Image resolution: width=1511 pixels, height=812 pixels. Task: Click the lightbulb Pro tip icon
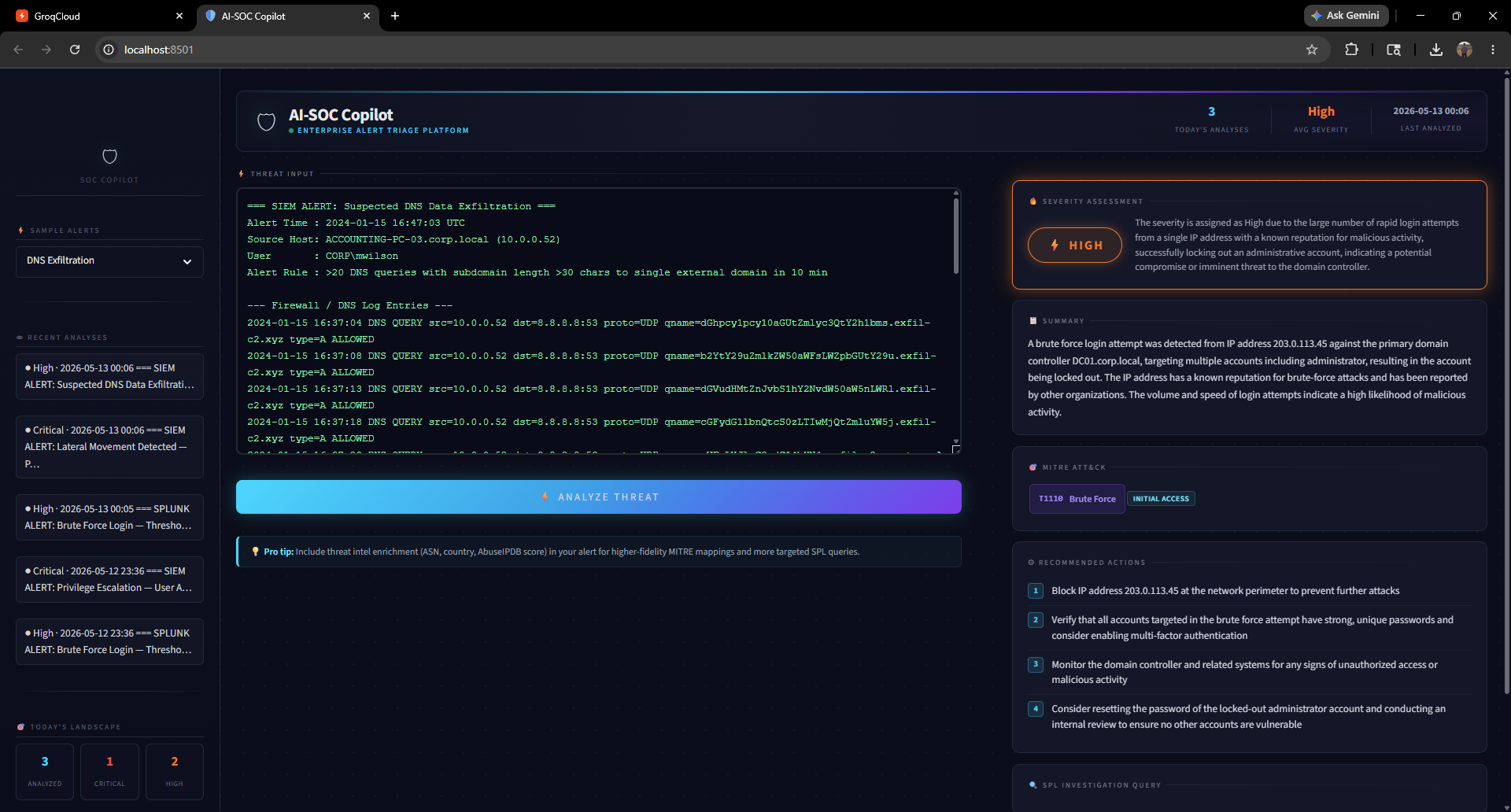pos(255,552)
